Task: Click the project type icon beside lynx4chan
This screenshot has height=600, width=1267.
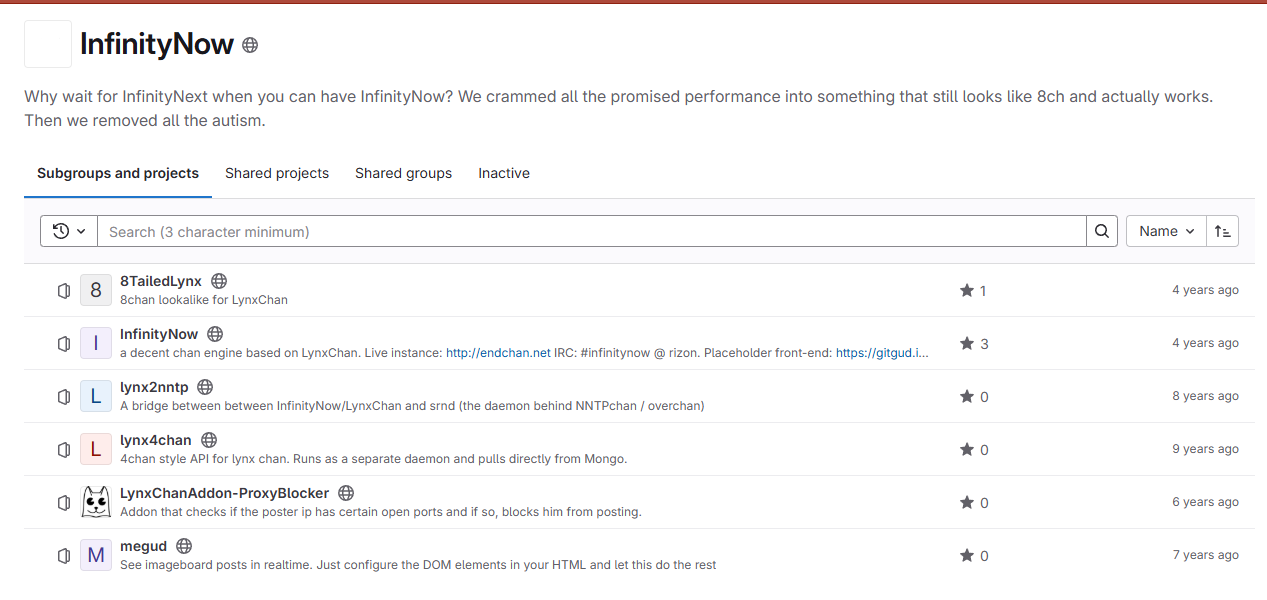Action: click(x=64, y=449)
